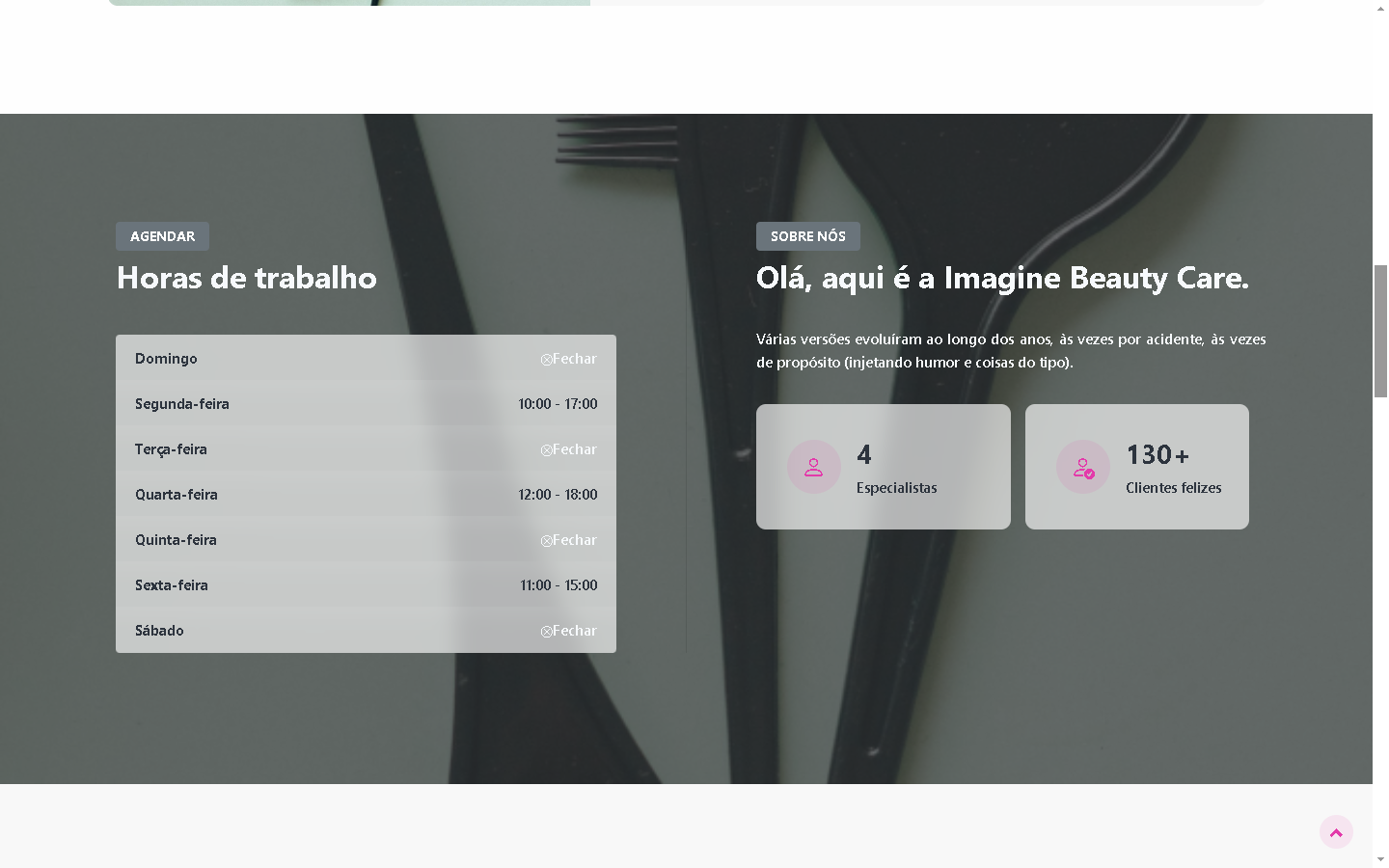1389x868 pixels.
Task: Click the closed icon in Terça-feira row
Action: coord(547,450)
